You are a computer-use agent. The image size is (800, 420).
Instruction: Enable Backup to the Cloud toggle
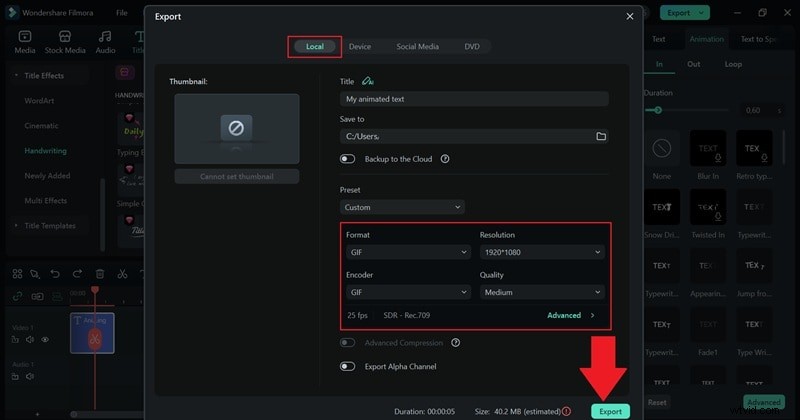pos(348,158)
